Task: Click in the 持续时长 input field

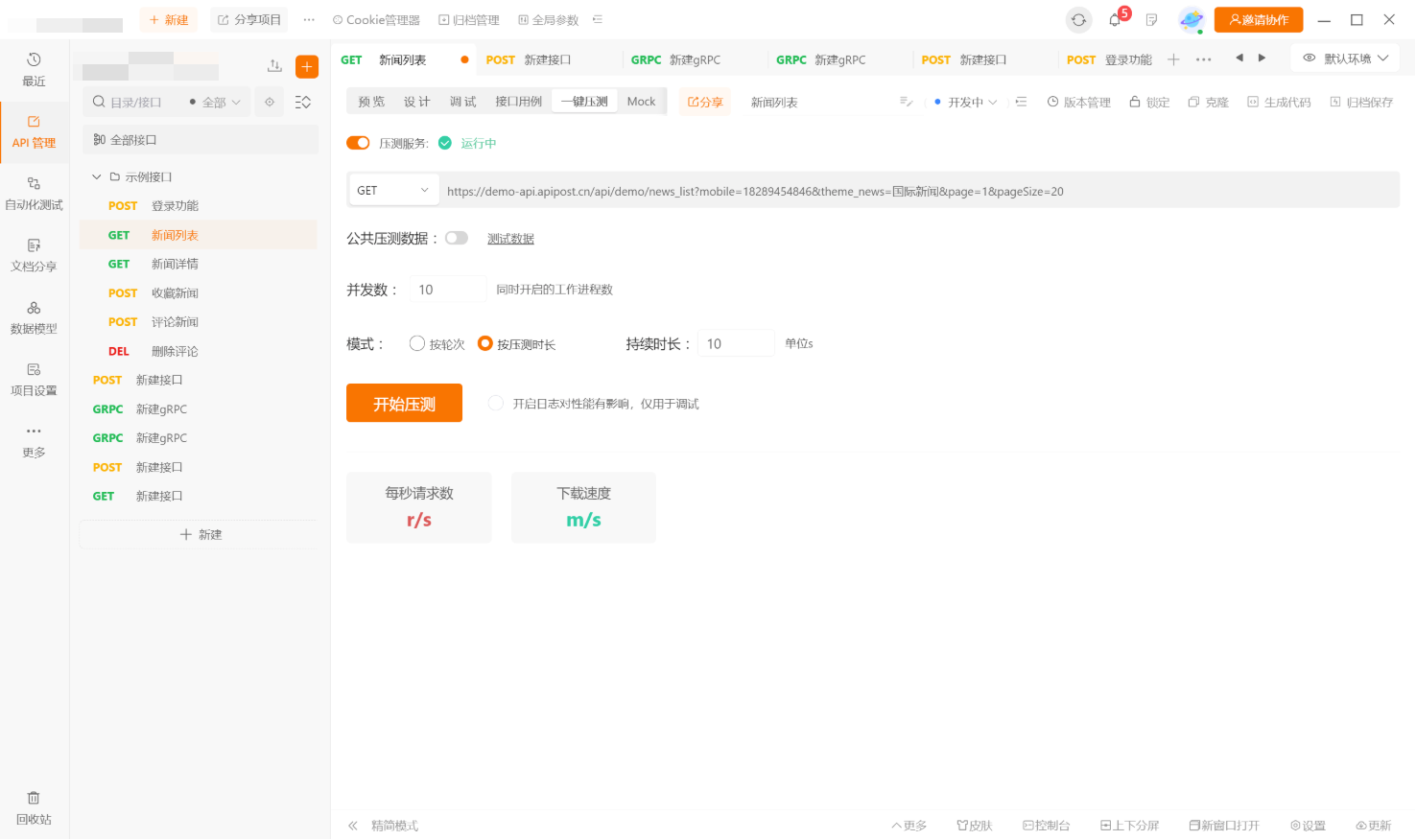Action: [736, 343]
